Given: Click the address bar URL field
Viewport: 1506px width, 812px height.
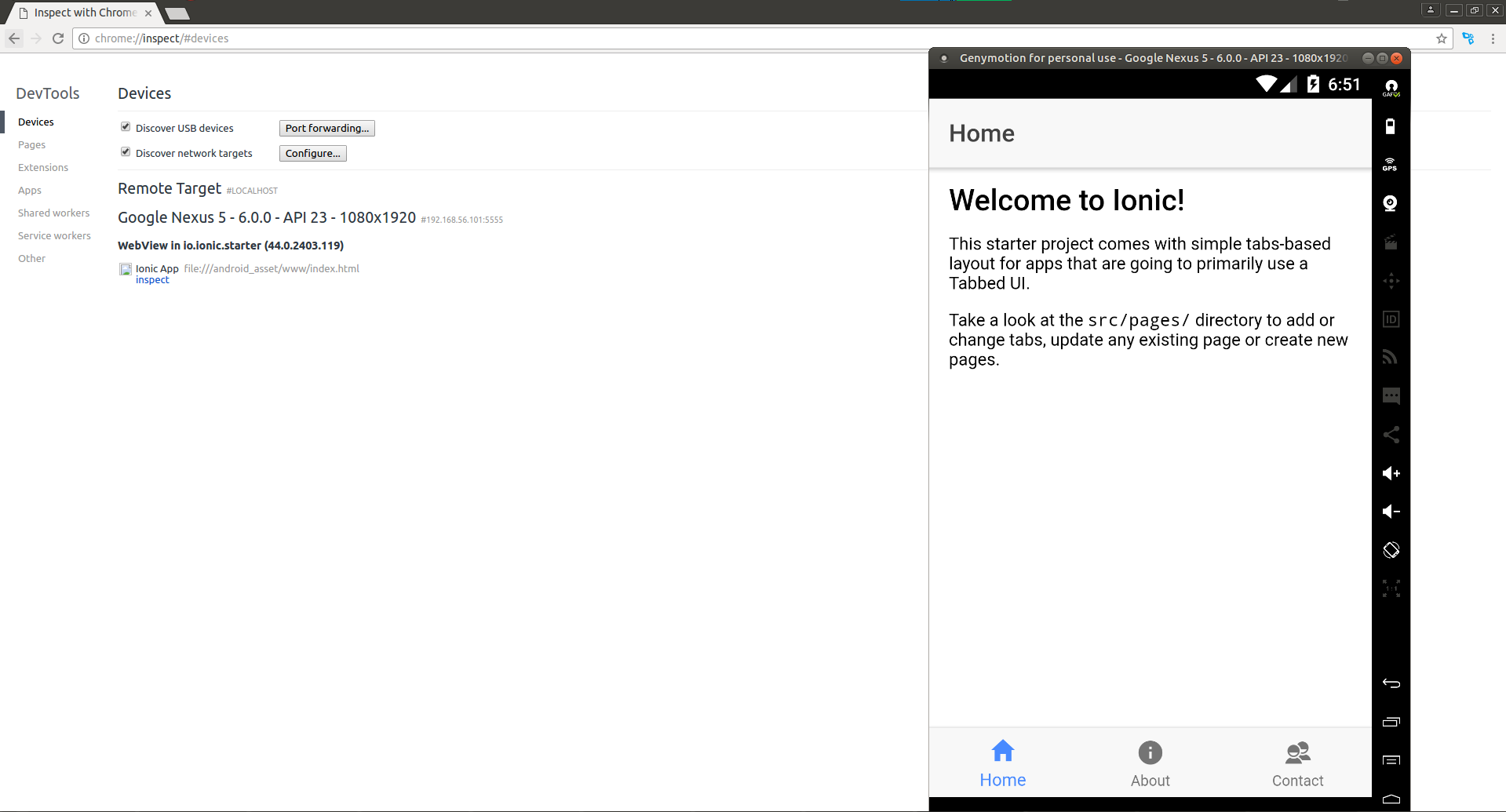Looking at the screenshot, I should 761,38.
